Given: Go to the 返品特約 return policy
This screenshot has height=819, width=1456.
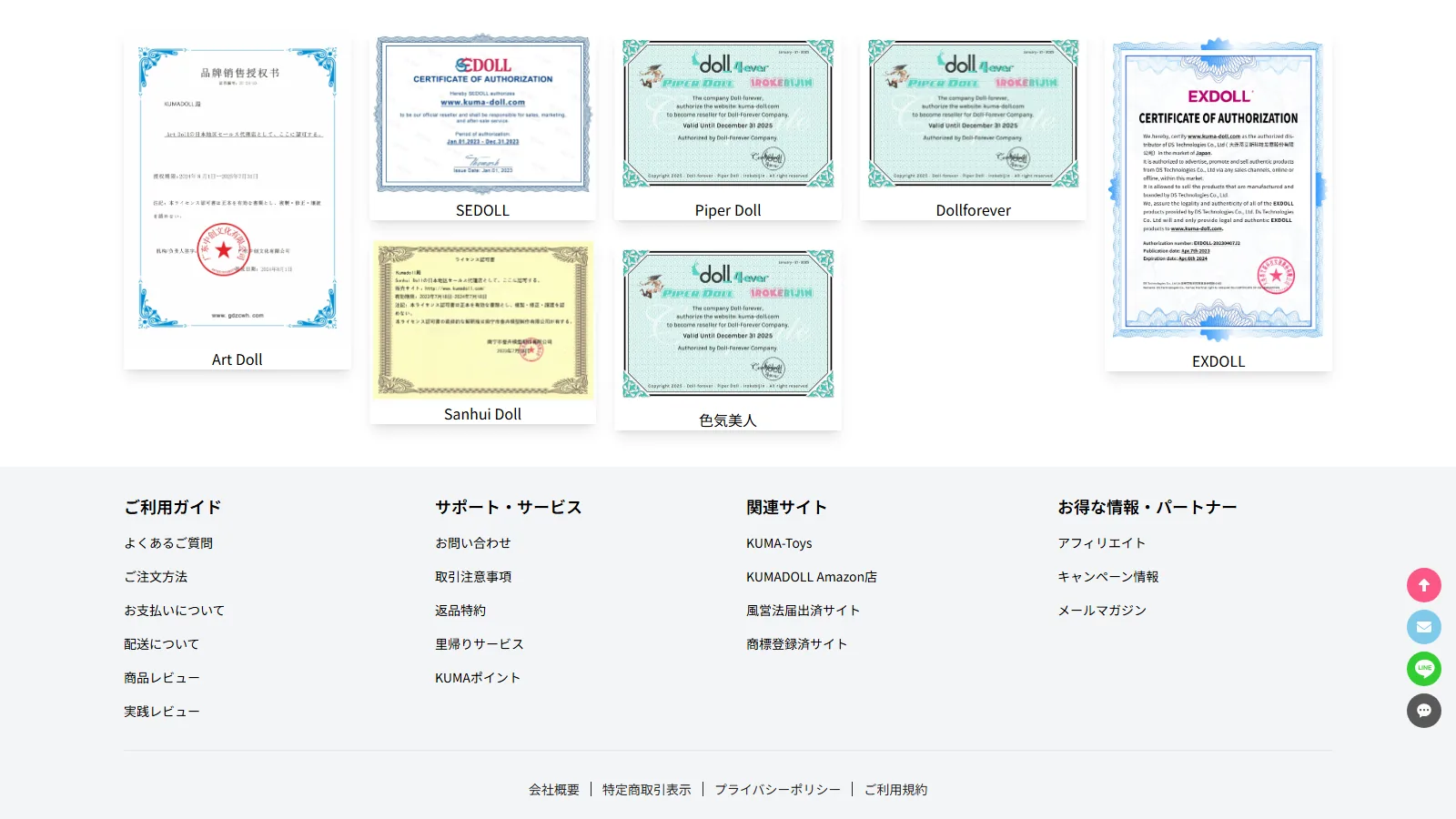Looking at the screenshot, I should click(460, 611).
